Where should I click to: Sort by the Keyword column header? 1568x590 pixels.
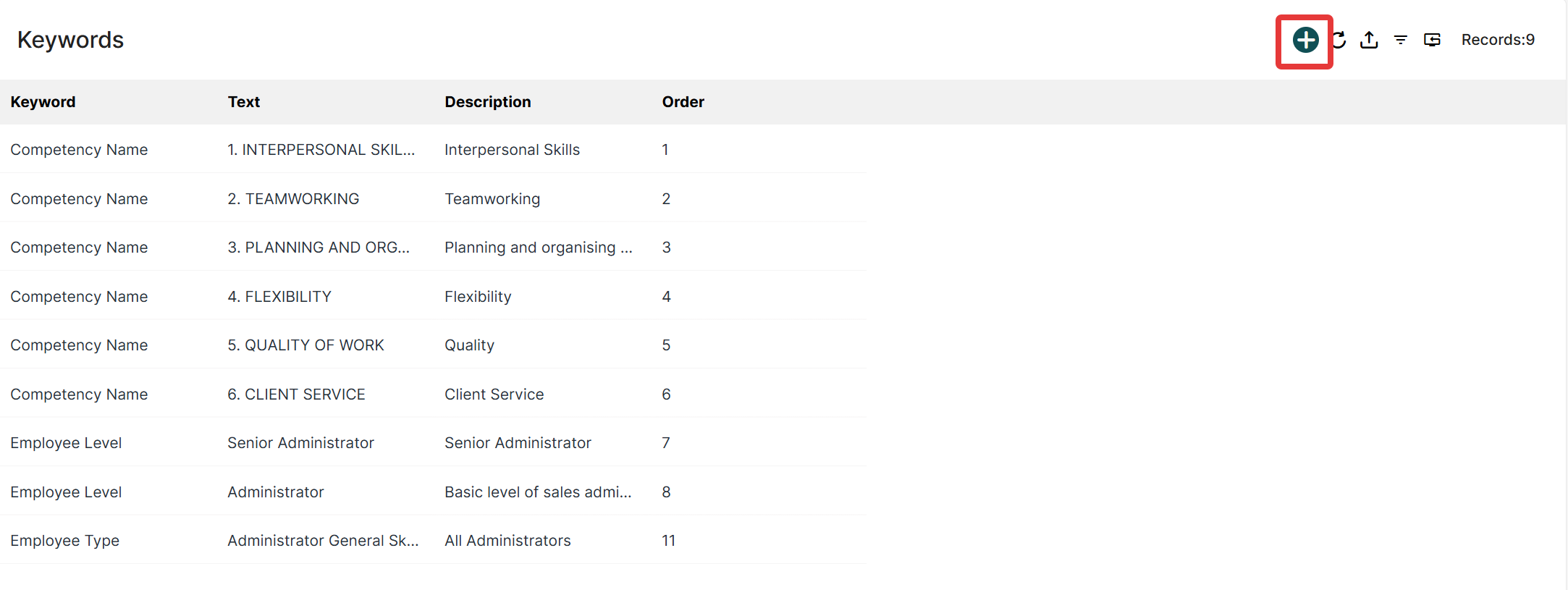click(43, 102)
